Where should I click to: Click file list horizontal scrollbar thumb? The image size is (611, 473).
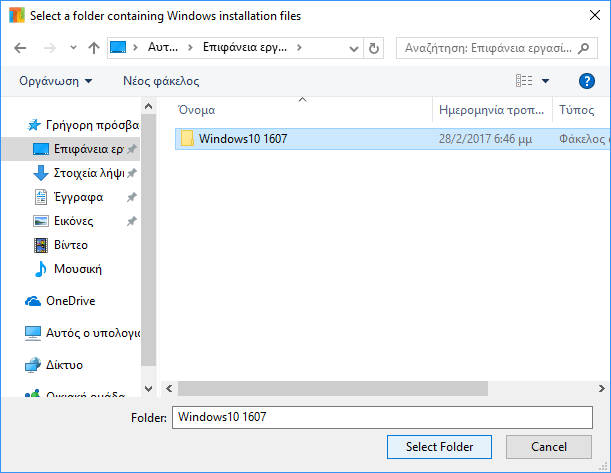(x=333, y=388)
